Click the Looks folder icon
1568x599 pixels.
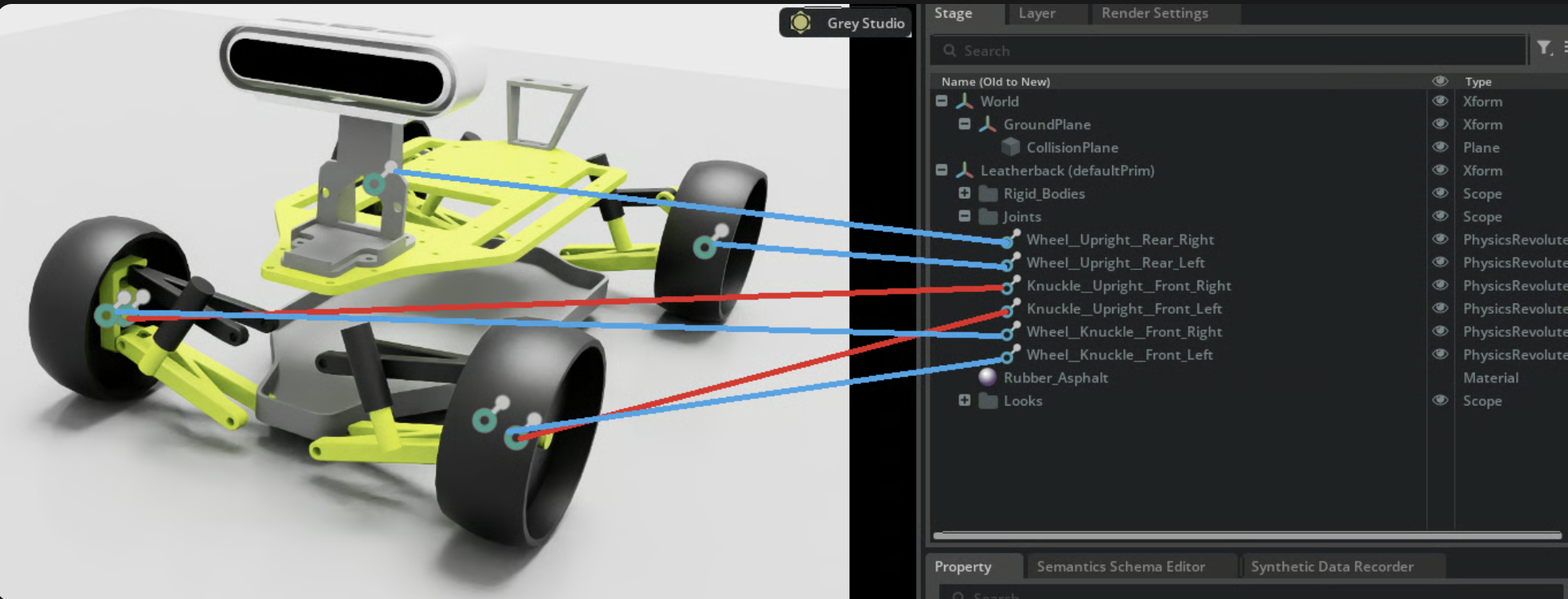click(x=988, y=401)
